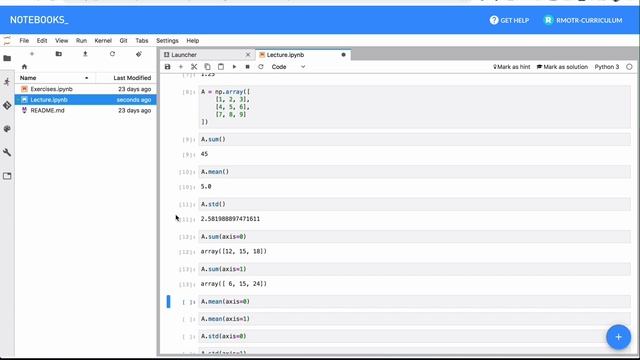Create a new folder in file browser

pyautogui.click(x=58, y=54)
